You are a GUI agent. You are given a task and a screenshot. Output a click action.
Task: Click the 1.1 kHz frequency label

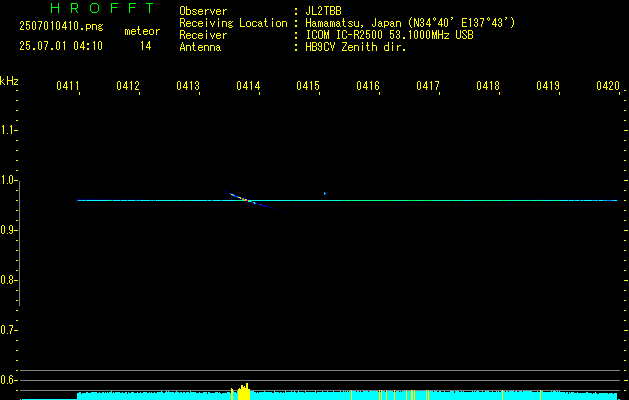coord(8,130)
